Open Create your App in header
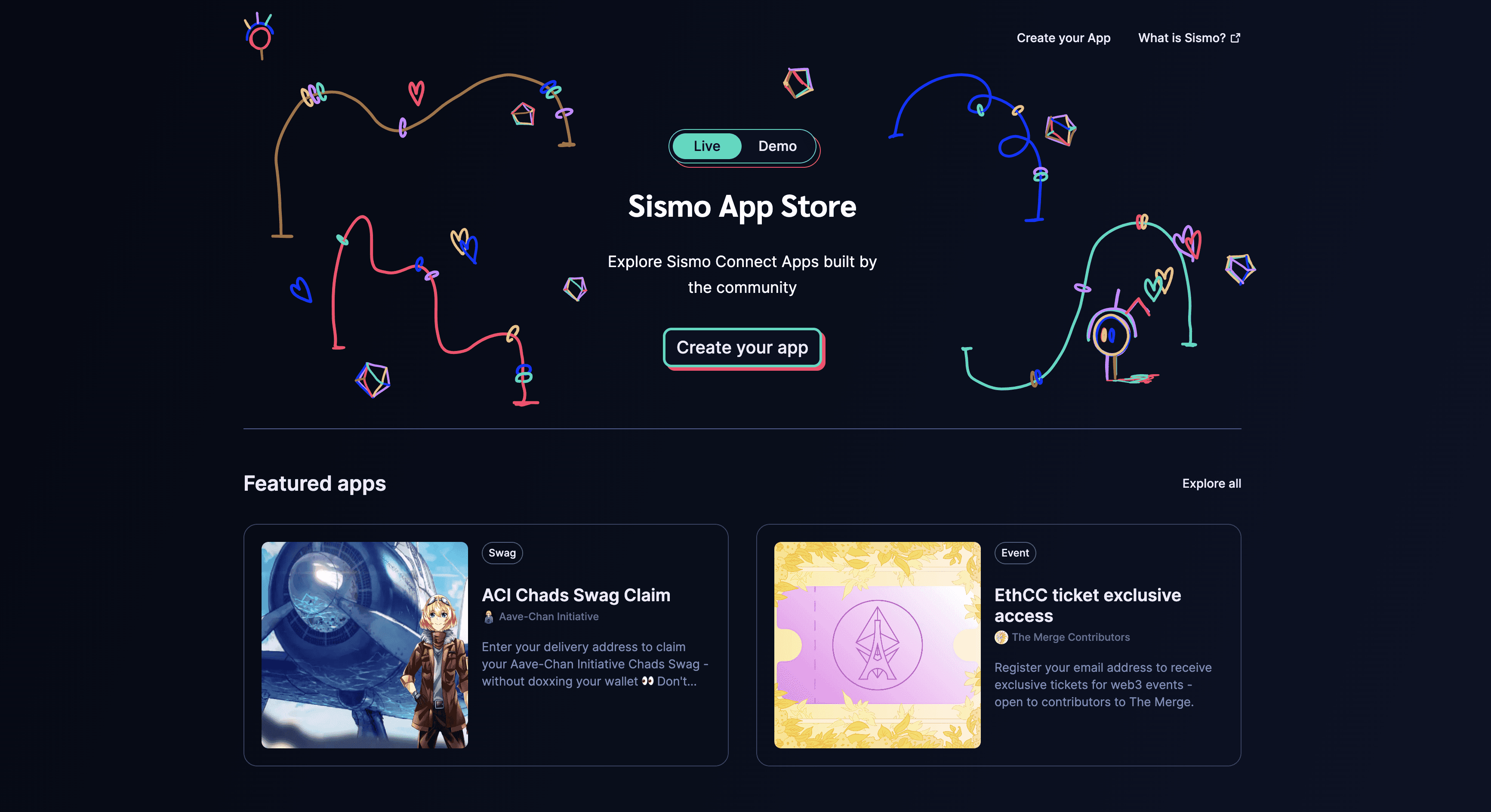Screen dimensions: 1491x812 [x=1063, y=37]
